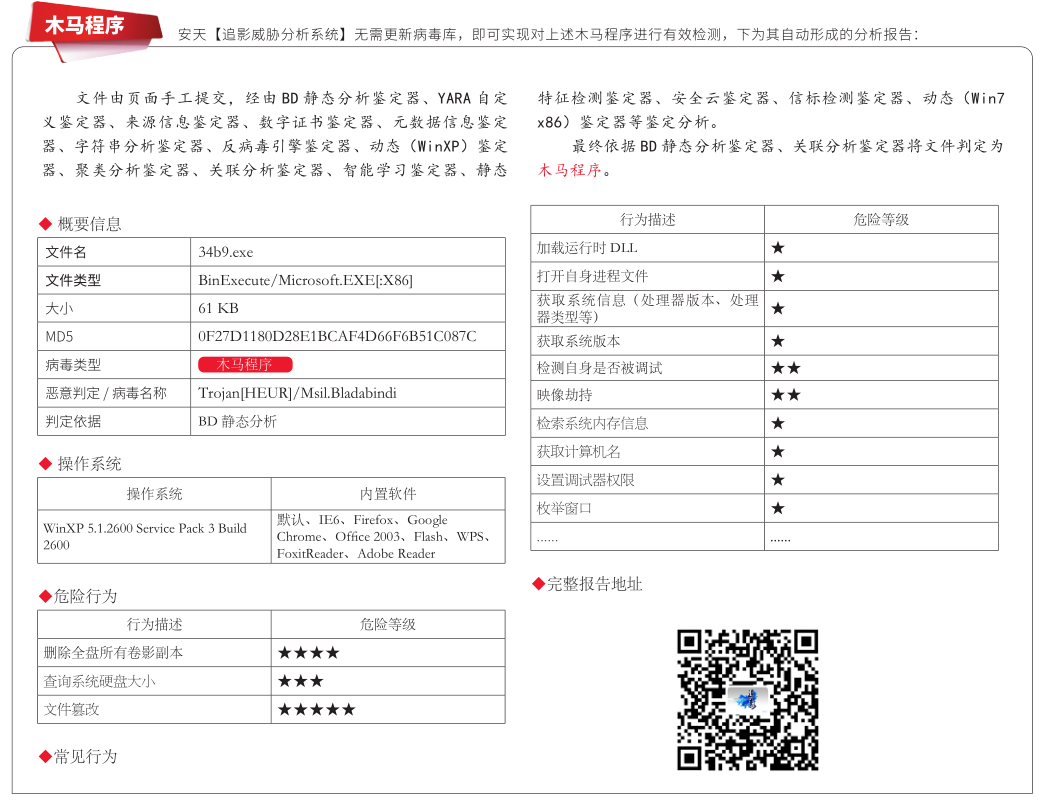Click the star rating for 加载运行时 DLL

(x=778, y=248)
